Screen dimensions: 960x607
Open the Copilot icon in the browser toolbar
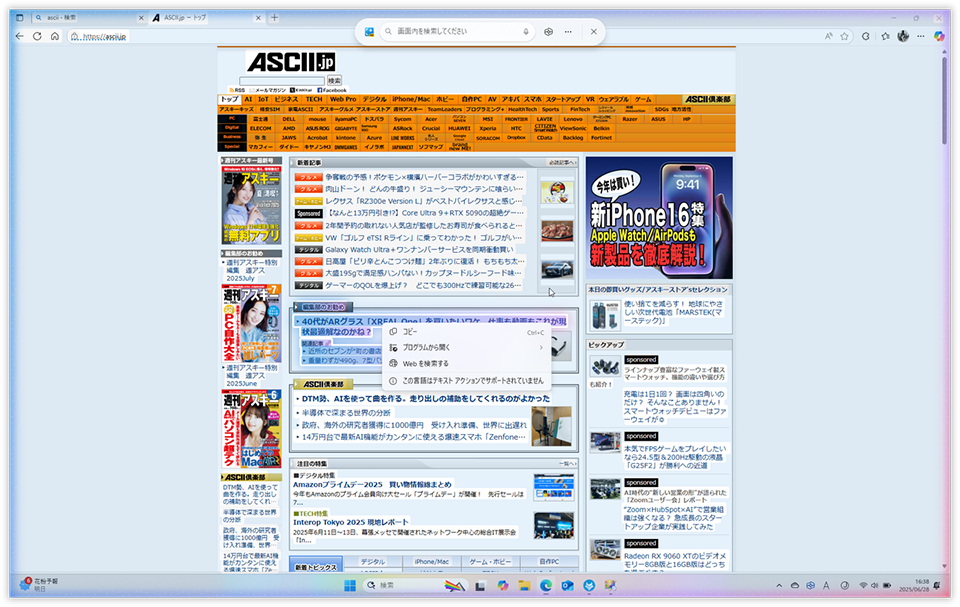pos(939,36)
